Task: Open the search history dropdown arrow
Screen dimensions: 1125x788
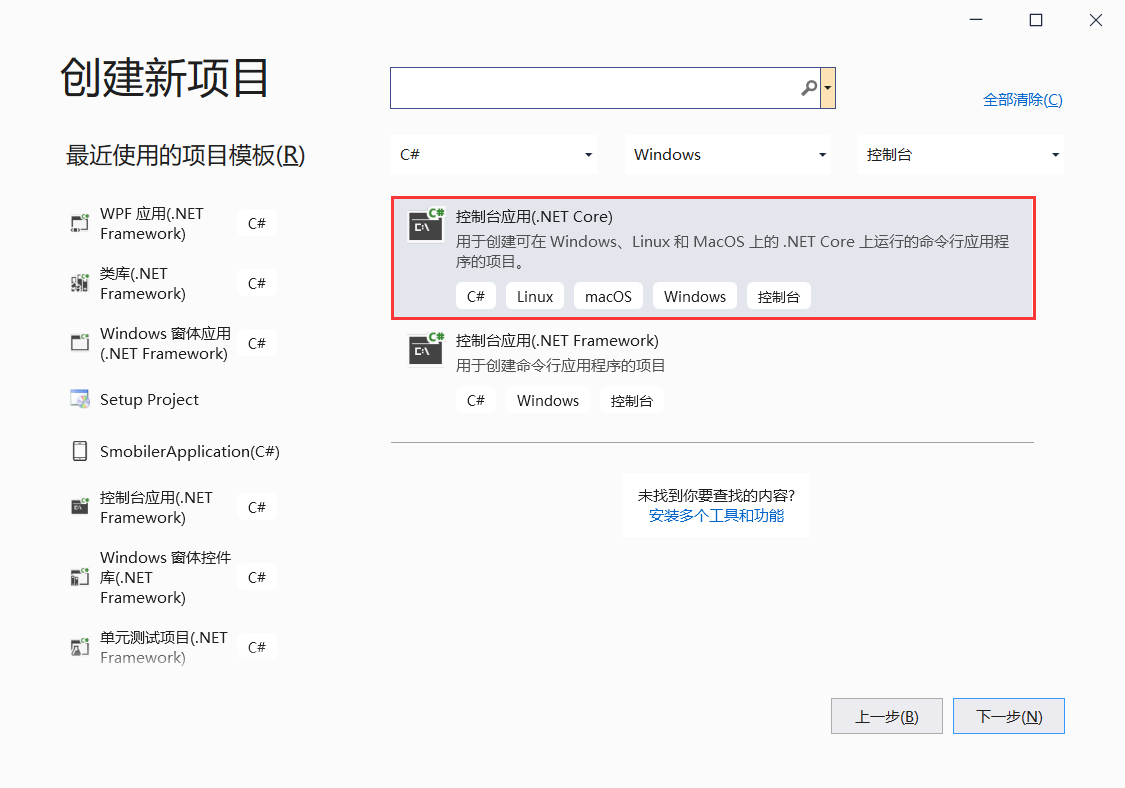Action: [828, 88]
